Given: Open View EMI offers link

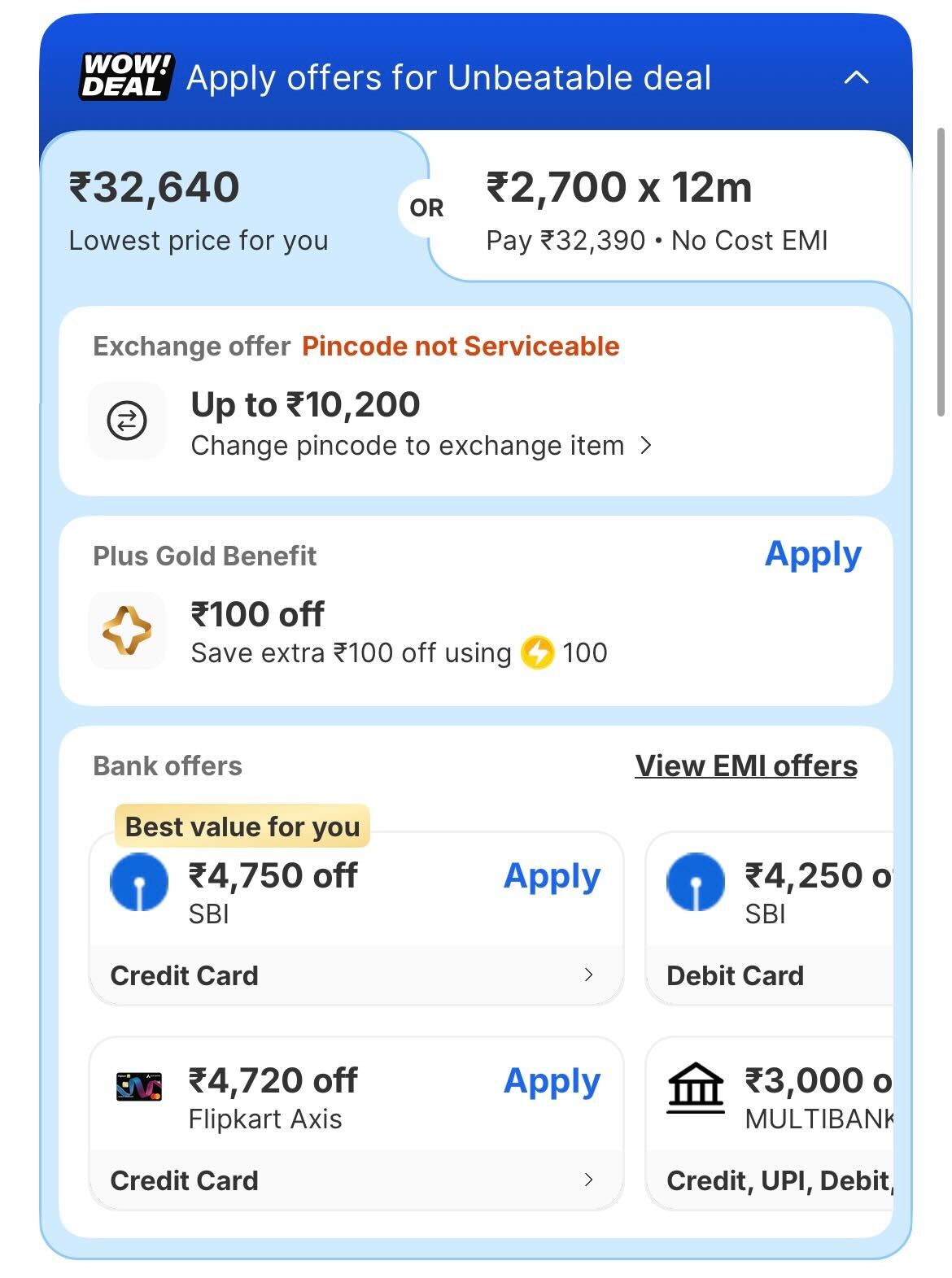Looking at the screenshot, I should point(745,765).
